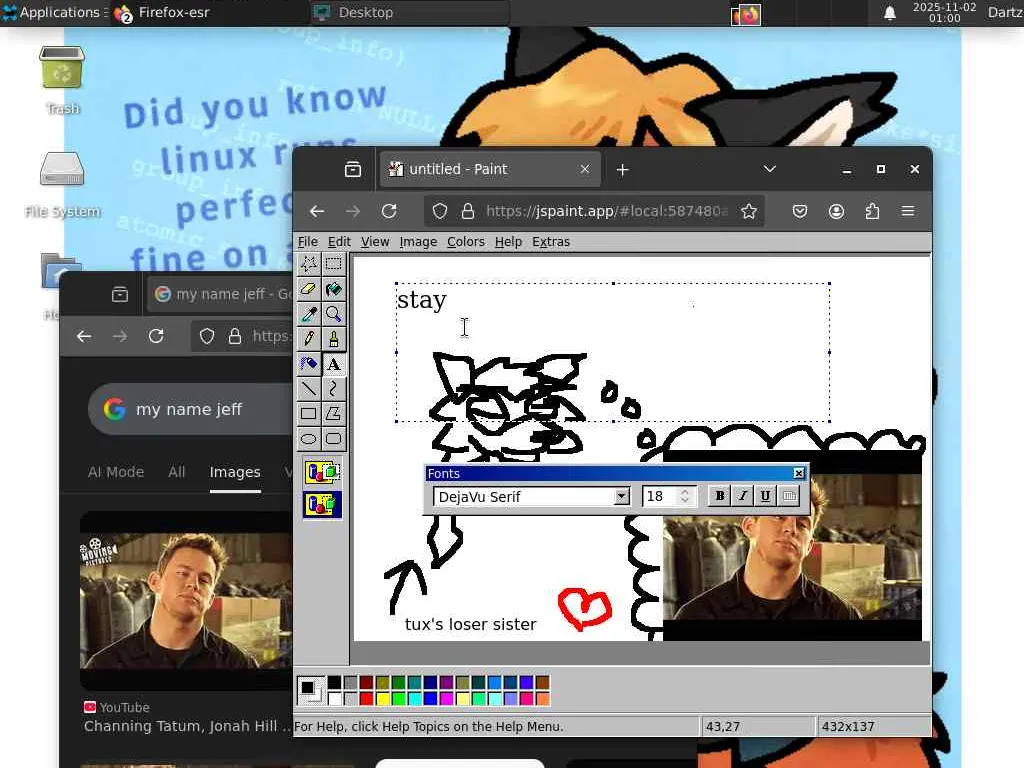This screenshot has width=1024, height=768.
Task: Click the font size field showing 18
Action: (660, 496)
